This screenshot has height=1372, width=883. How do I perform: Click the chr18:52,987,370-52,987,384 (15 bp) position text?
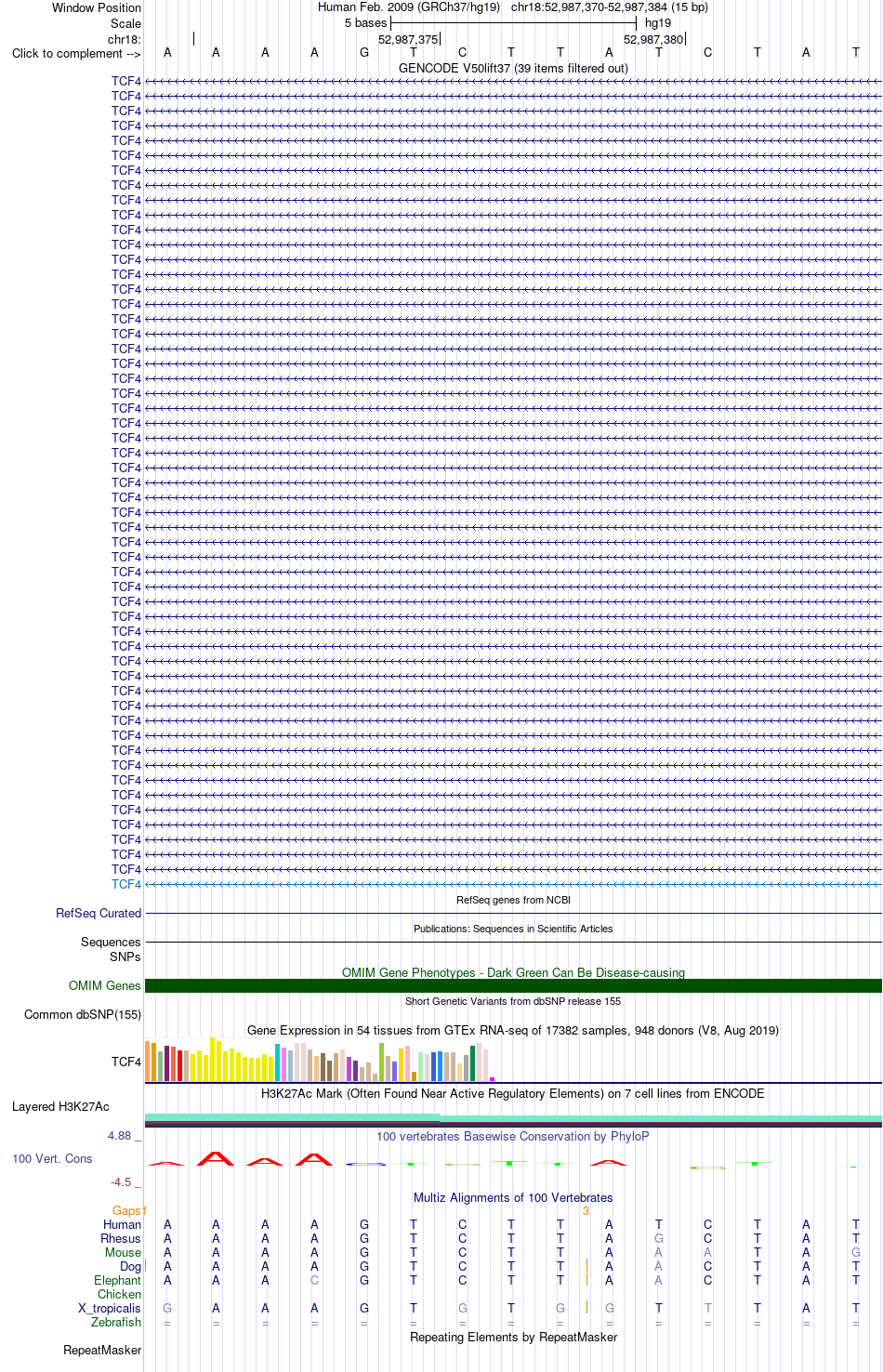[610, 7]
